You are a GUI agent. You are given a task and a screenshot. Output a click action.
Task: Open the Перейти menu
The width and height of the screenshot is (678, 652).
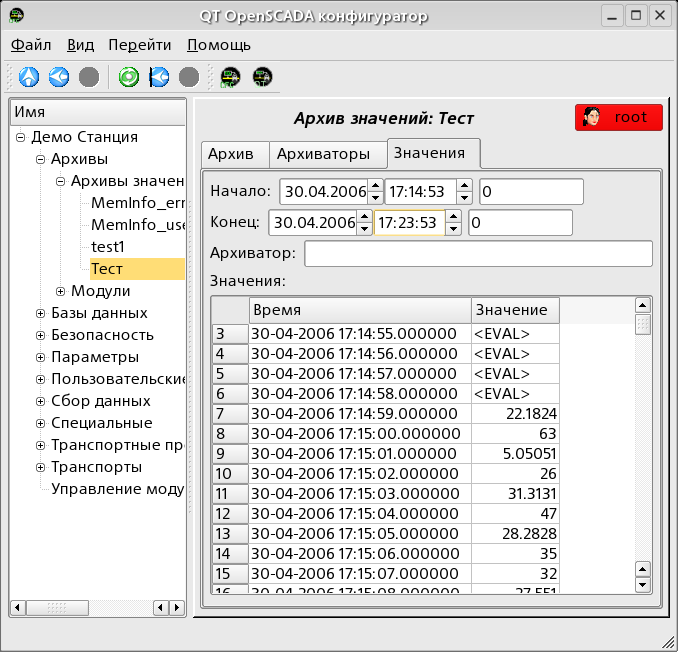tap(139, 45)
